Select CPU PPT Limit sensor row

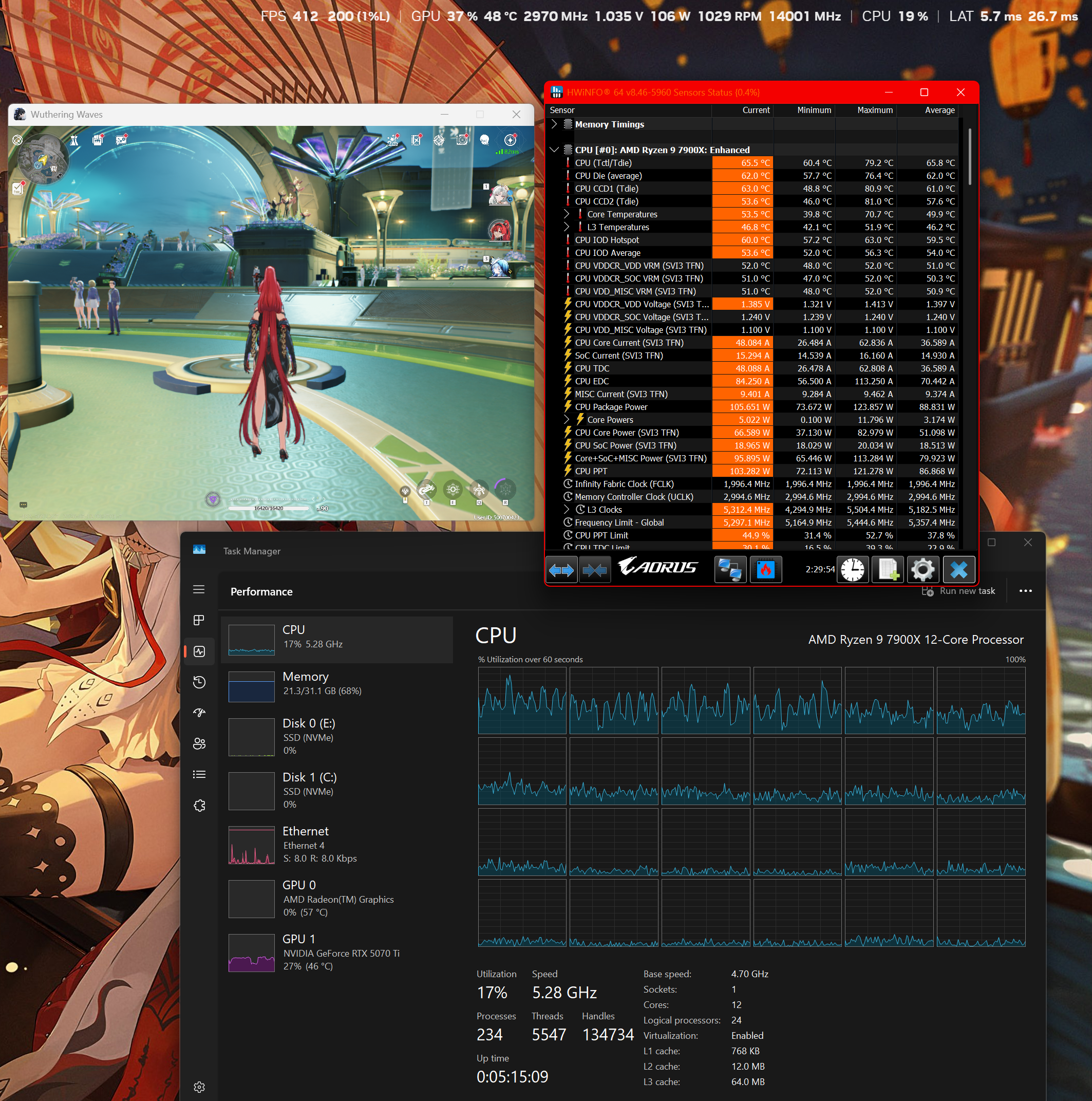pos(752,535)
